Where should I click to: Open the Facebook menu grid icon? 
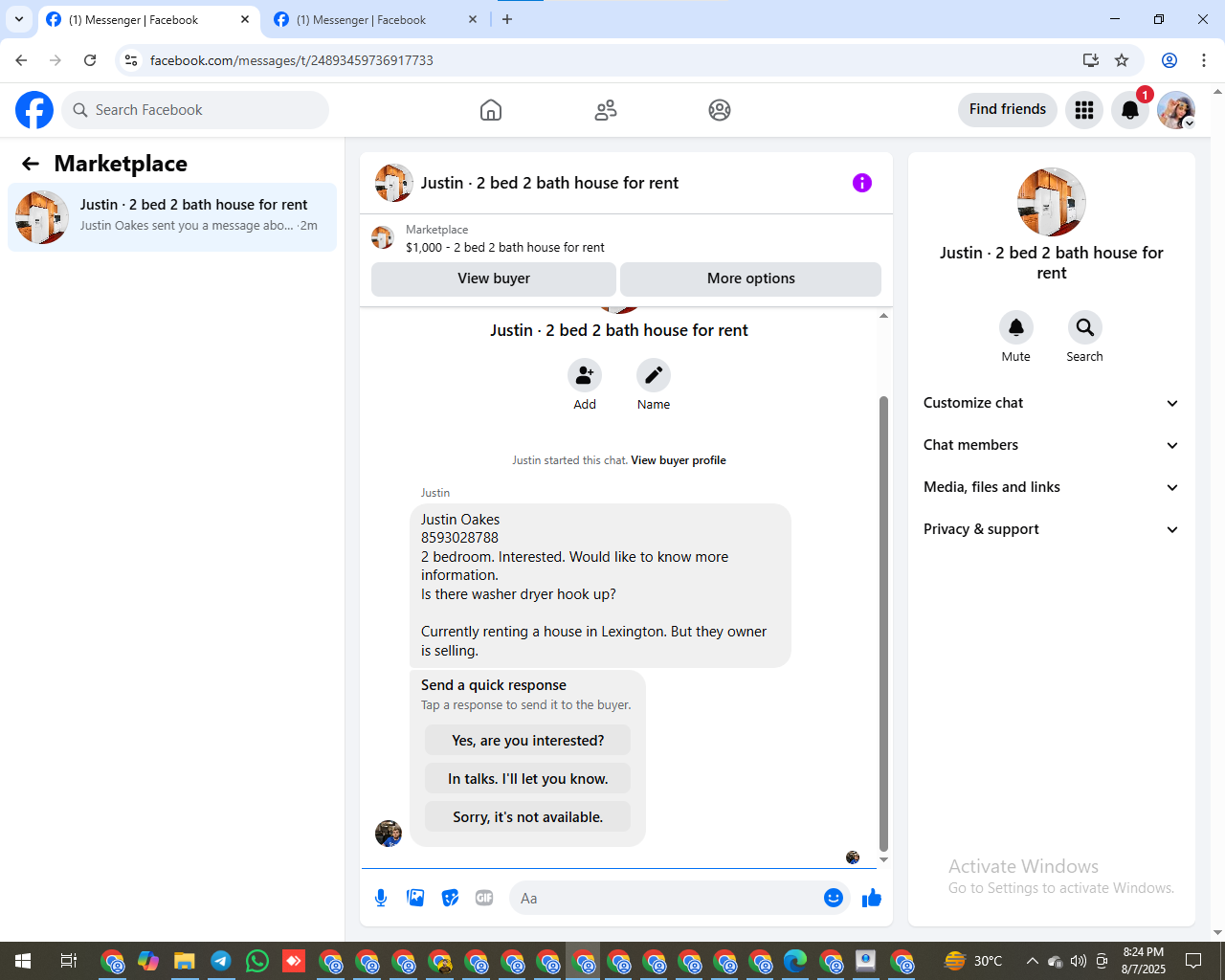1084,110
